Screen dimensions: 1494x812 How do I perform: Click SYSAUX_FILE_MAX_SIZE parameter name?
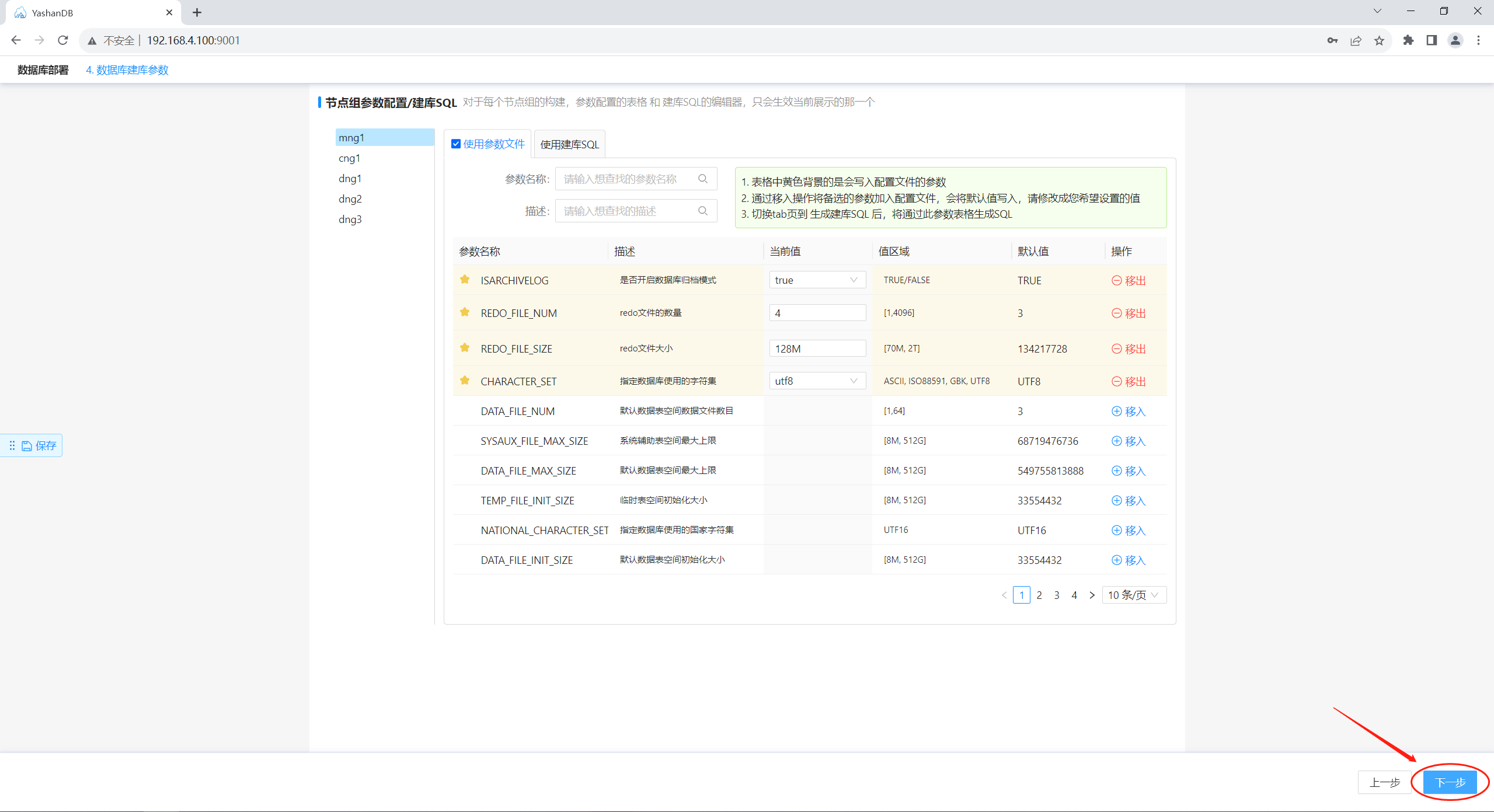click(x=534, y=441)
